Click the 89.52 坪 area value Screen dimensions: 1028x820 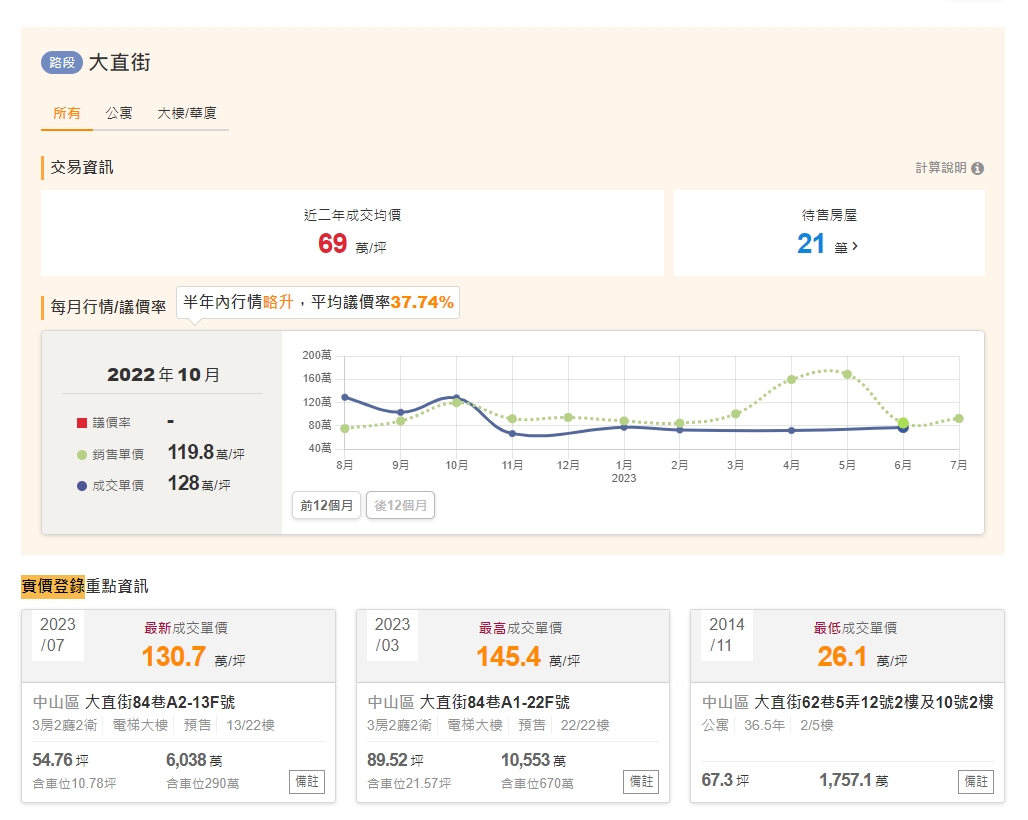tap(395, 760)
